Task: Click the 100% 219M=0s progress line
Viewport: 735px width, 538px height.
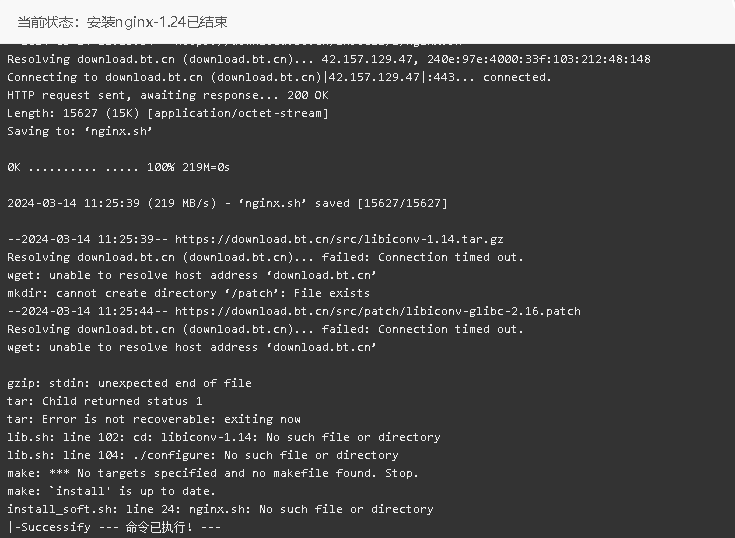Action: tap(119, 167)
